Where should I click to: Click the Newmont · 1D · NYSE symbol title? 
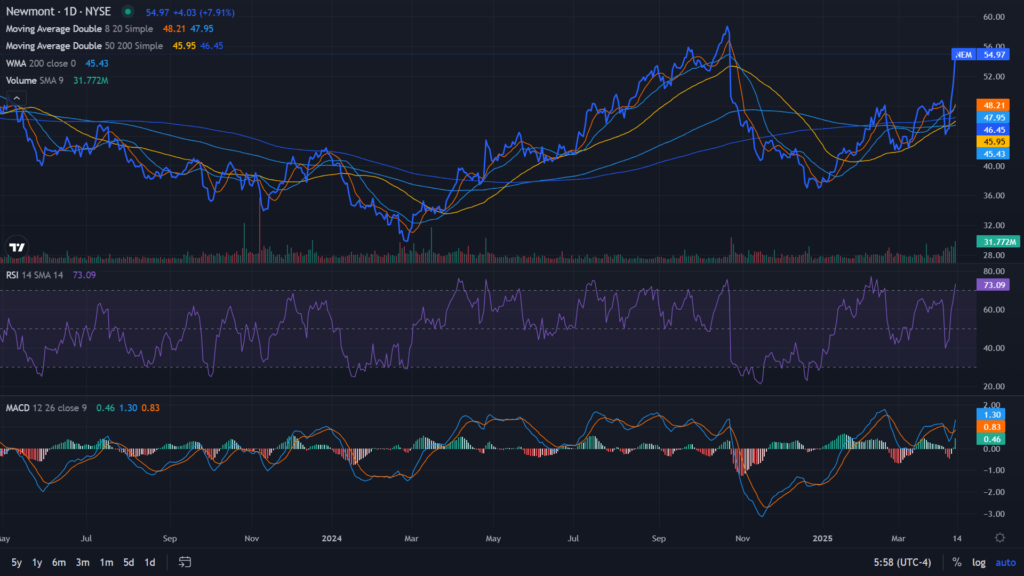coord(58,12)
